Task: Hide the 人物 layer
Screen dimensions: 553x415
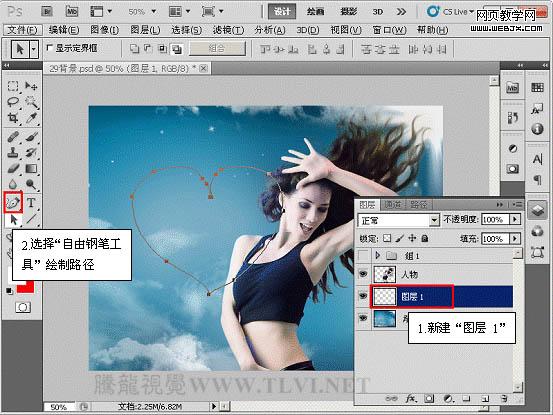Action: 363,274
